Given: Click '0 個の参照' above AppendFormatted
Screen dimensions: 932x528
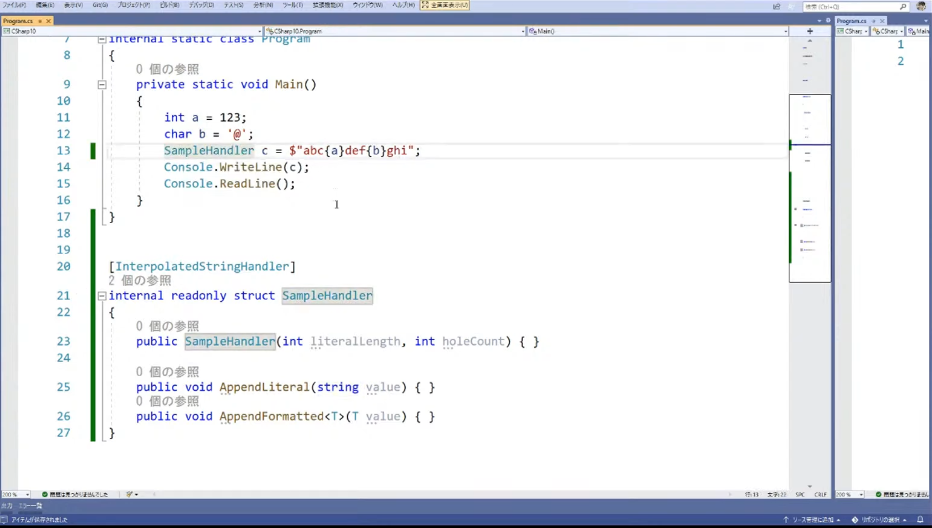Looking at the screenshot, I should 167,401.
